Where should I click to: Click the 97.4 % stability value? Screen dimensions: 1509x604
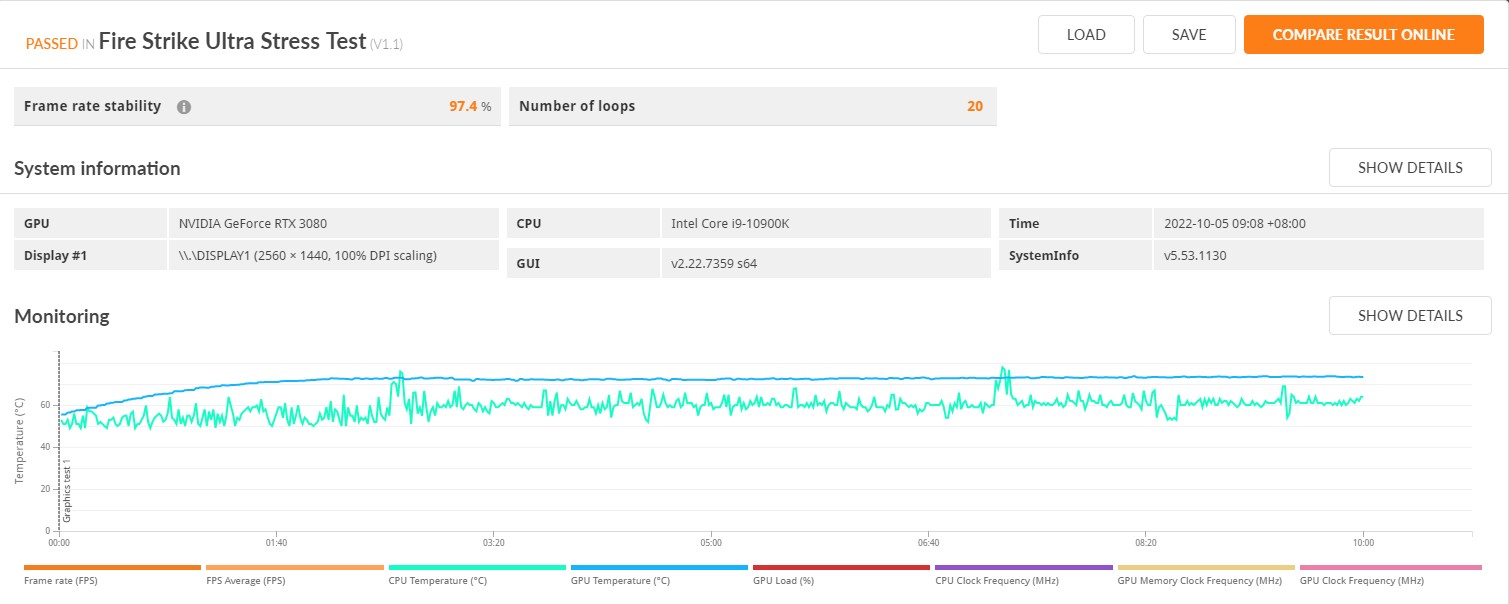(470, 106)
